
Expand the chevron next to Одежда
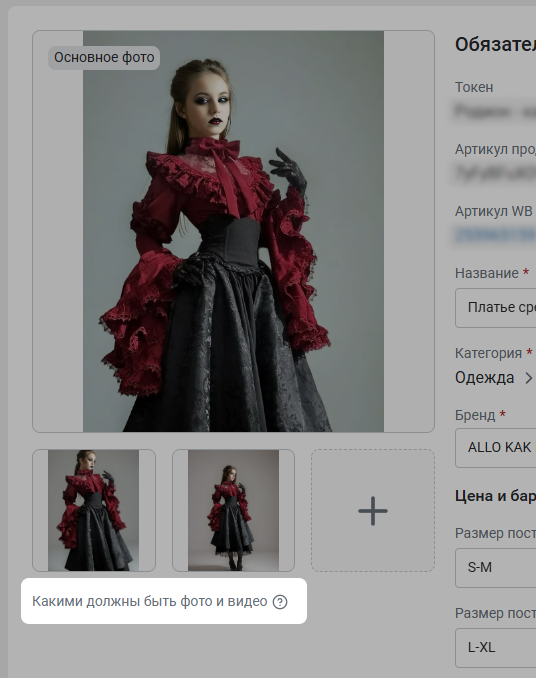tap(528, 378)
